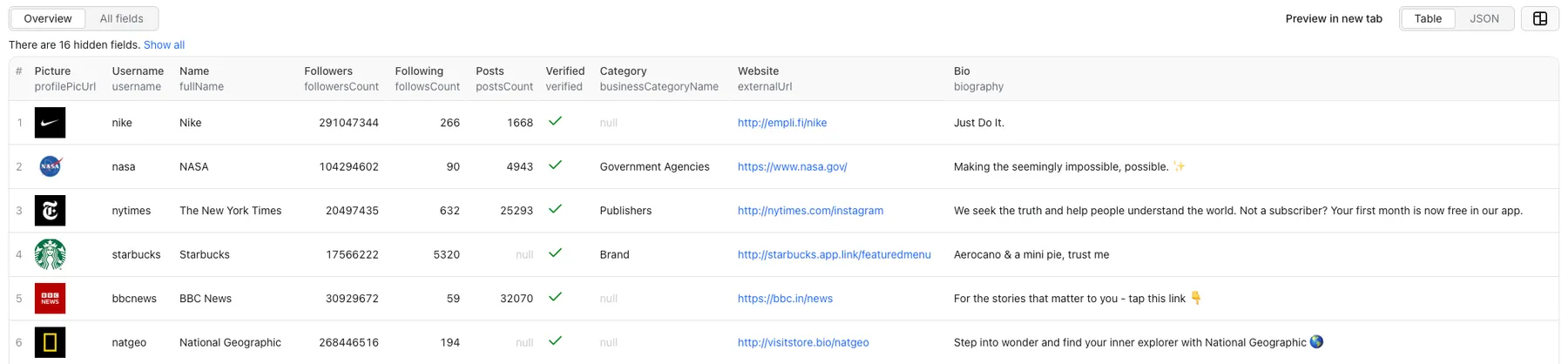1568x364 pixels.
Task: Select followers value 17566222
Action: [352, 254]
